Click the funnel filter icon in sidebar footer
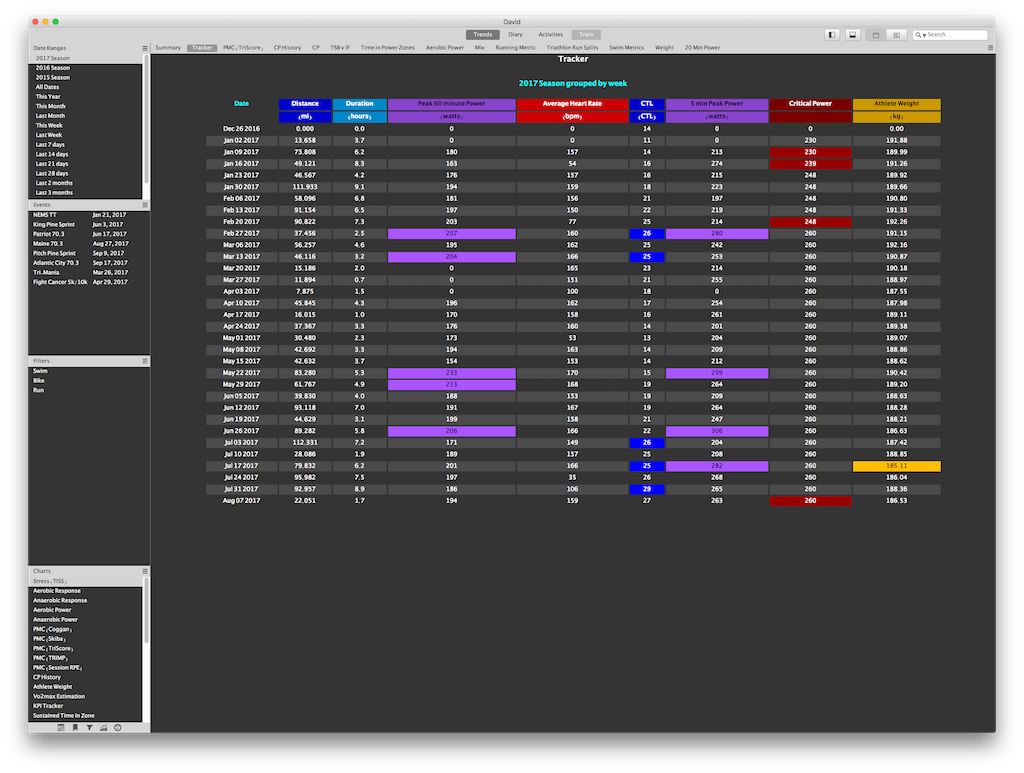Screen dimensions: 1024x773 click(x=89, y=727)
